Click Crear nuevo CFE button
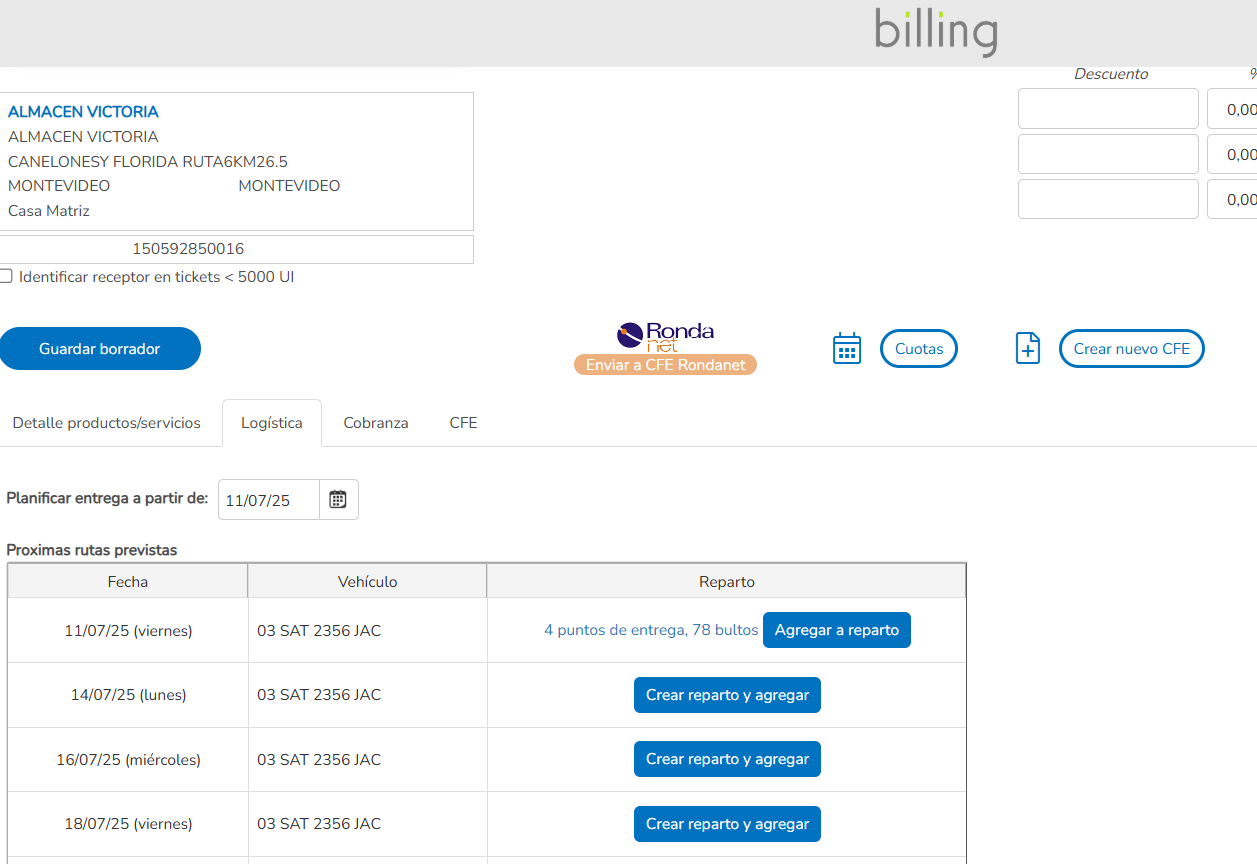This screenshot has width=1257, height=864. [1131, 349]
